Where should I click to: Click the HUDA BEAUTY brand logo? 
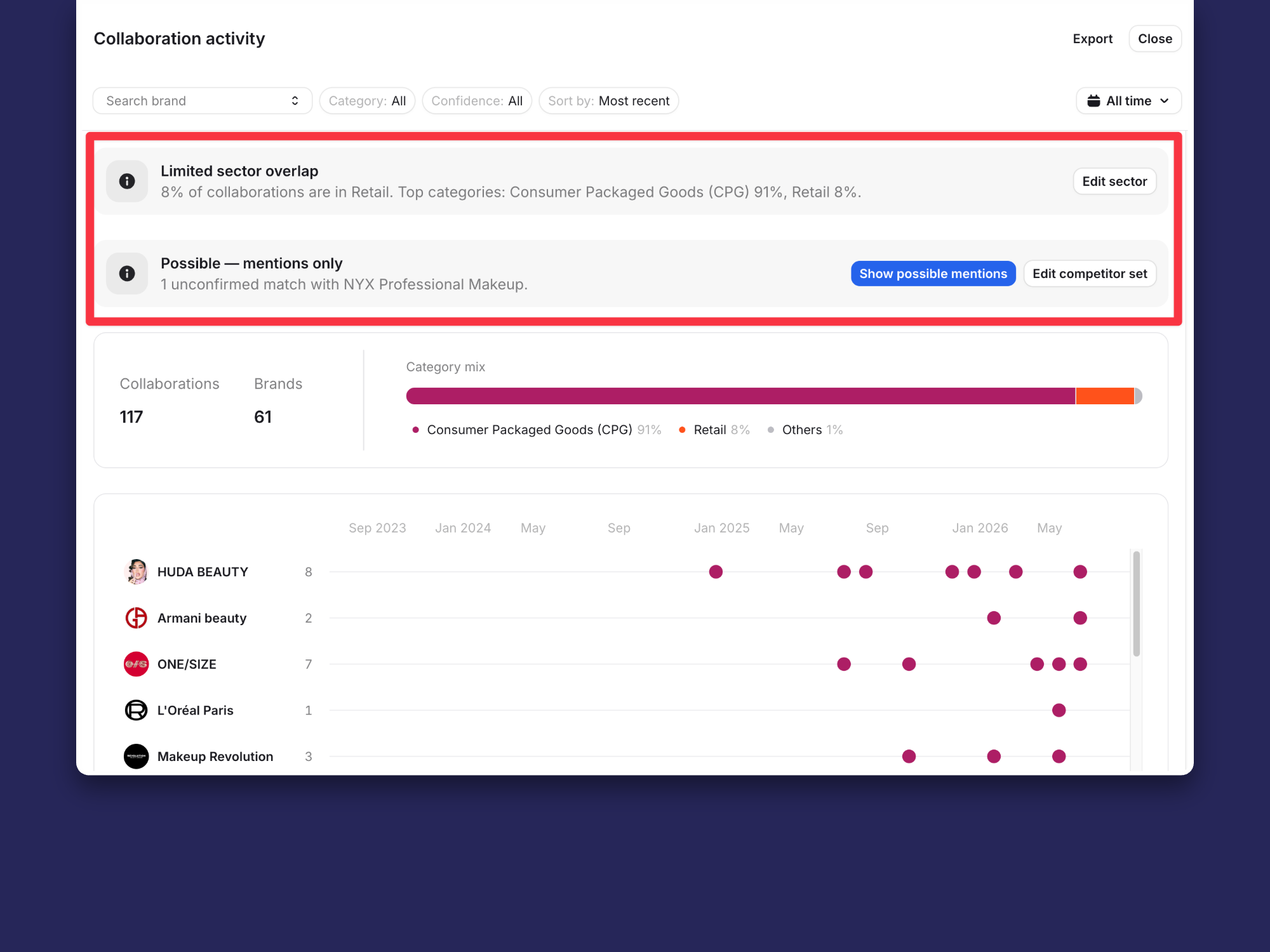(x=136, y=572)
